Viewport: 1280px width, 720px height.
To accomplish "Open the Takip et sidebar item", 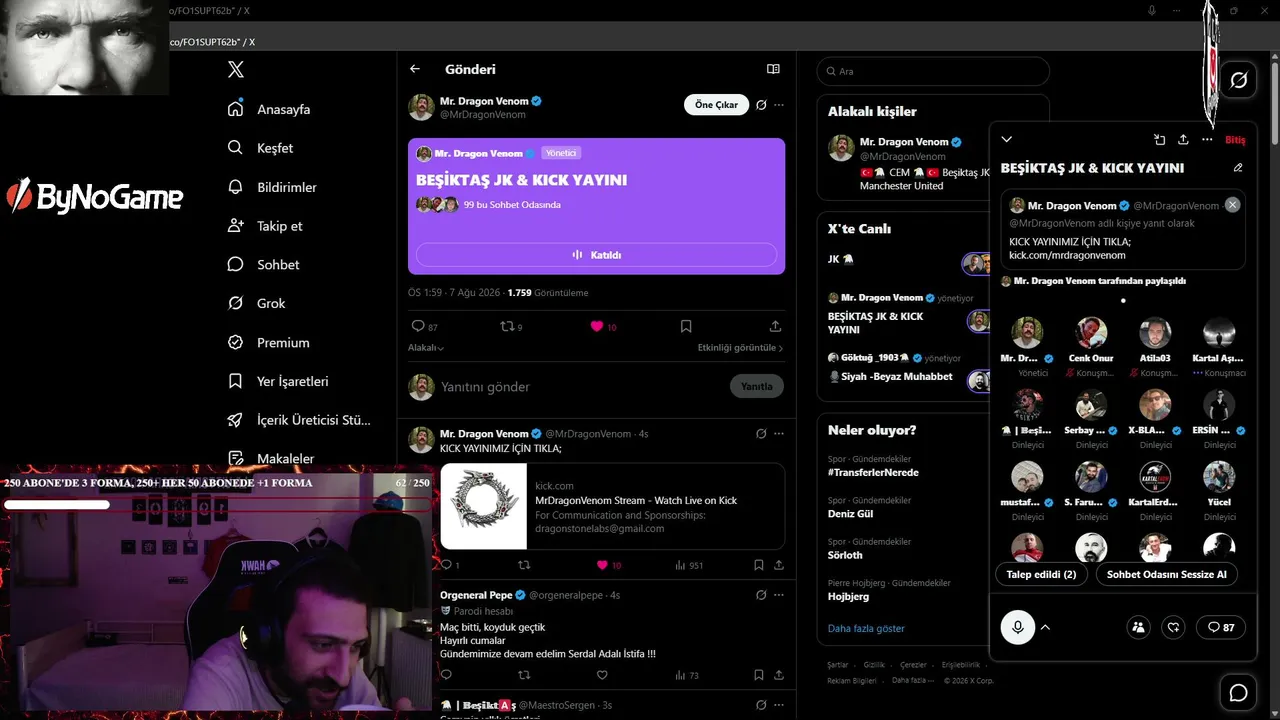I will point(265,226).
